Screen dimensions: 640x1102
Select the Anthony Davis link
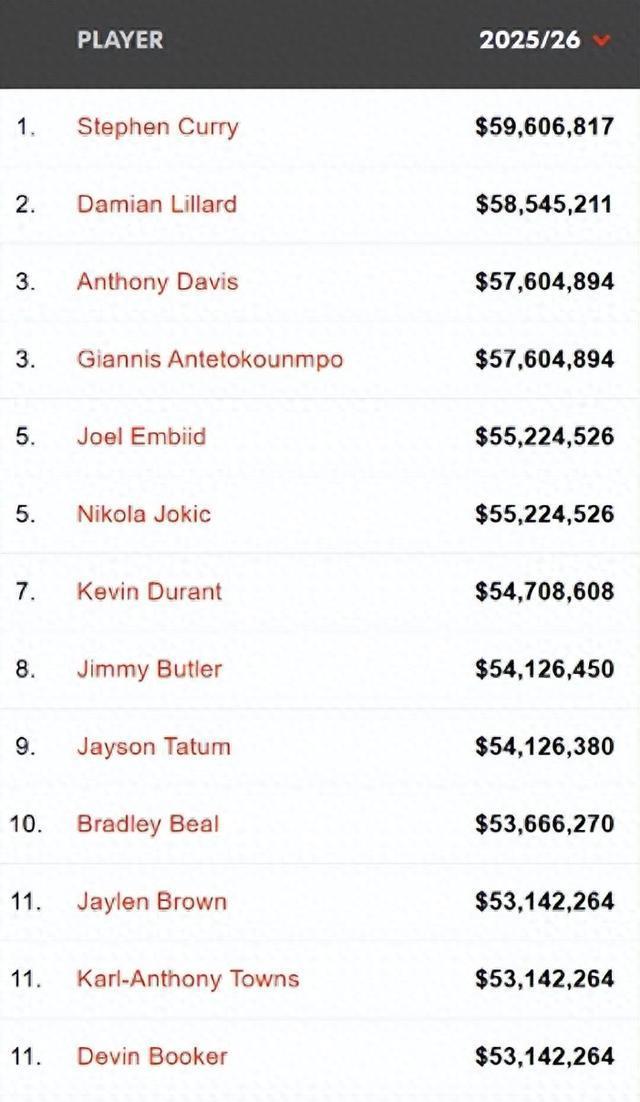(x=157, y=283)
